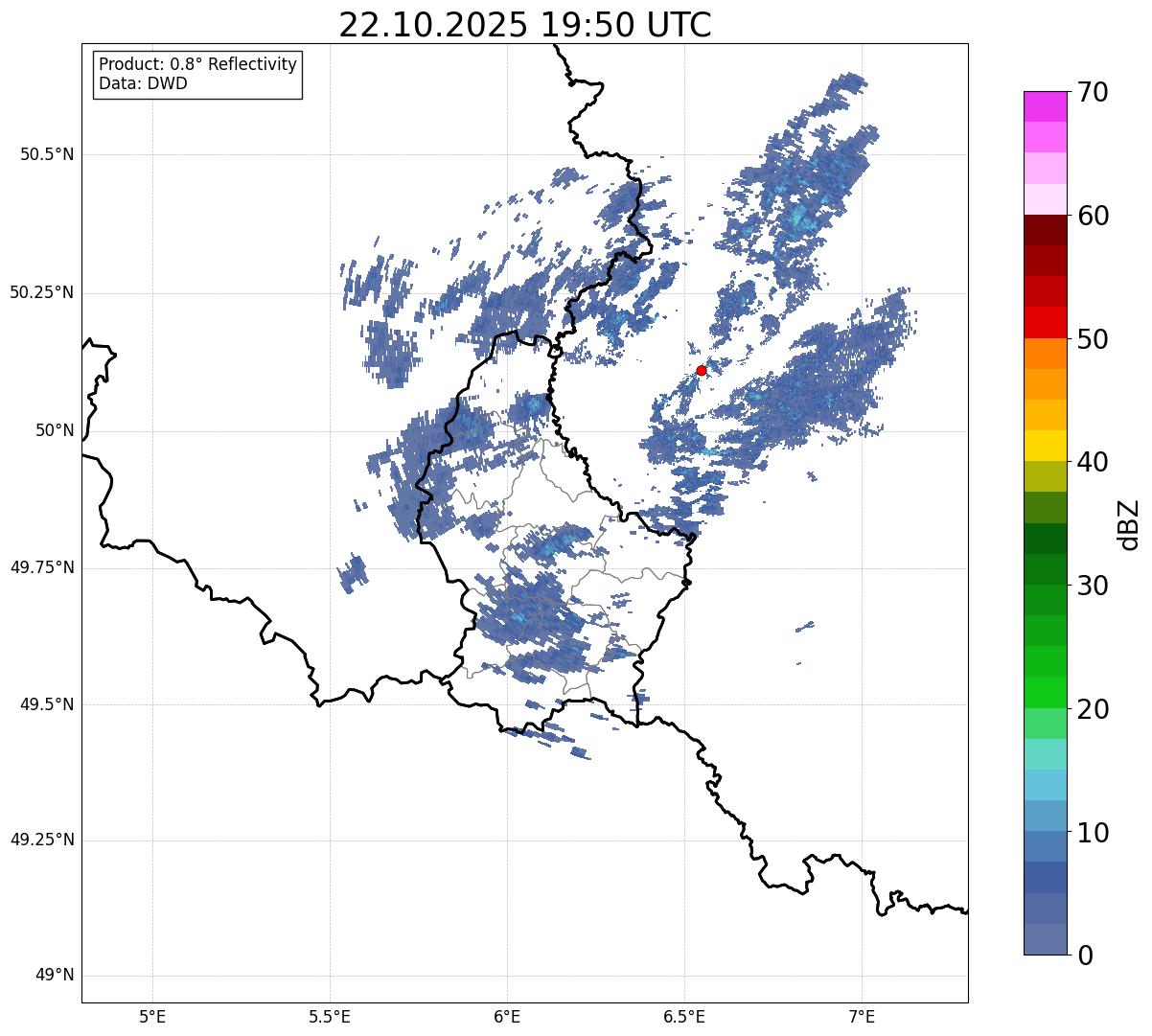
Task: Click the yellow colorbar segment above 40
Action: click(1046, 447)
